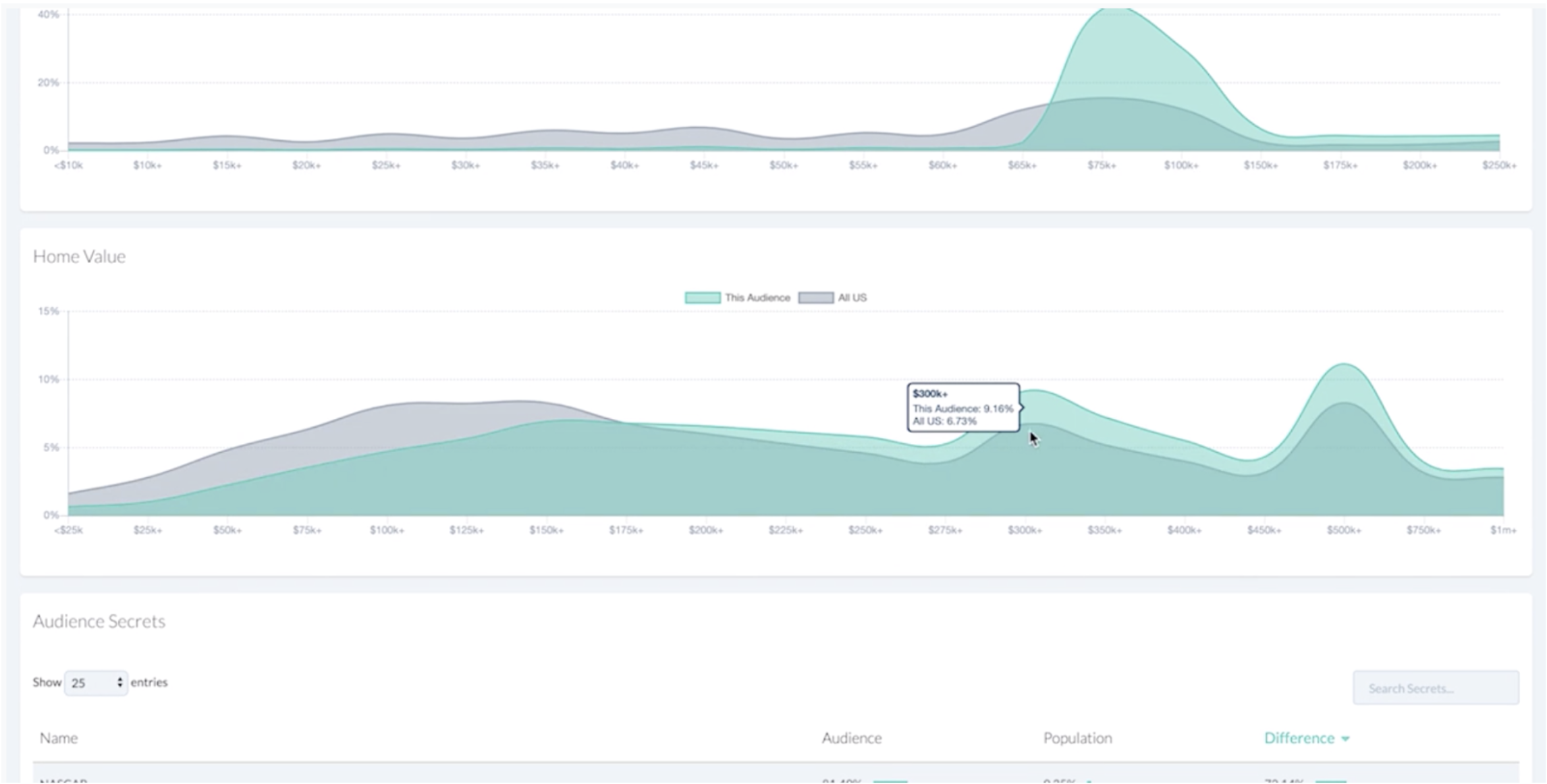Toggle This Audience legend in Home Value chart
The image size is (1547, 784).
click(757, 298)
